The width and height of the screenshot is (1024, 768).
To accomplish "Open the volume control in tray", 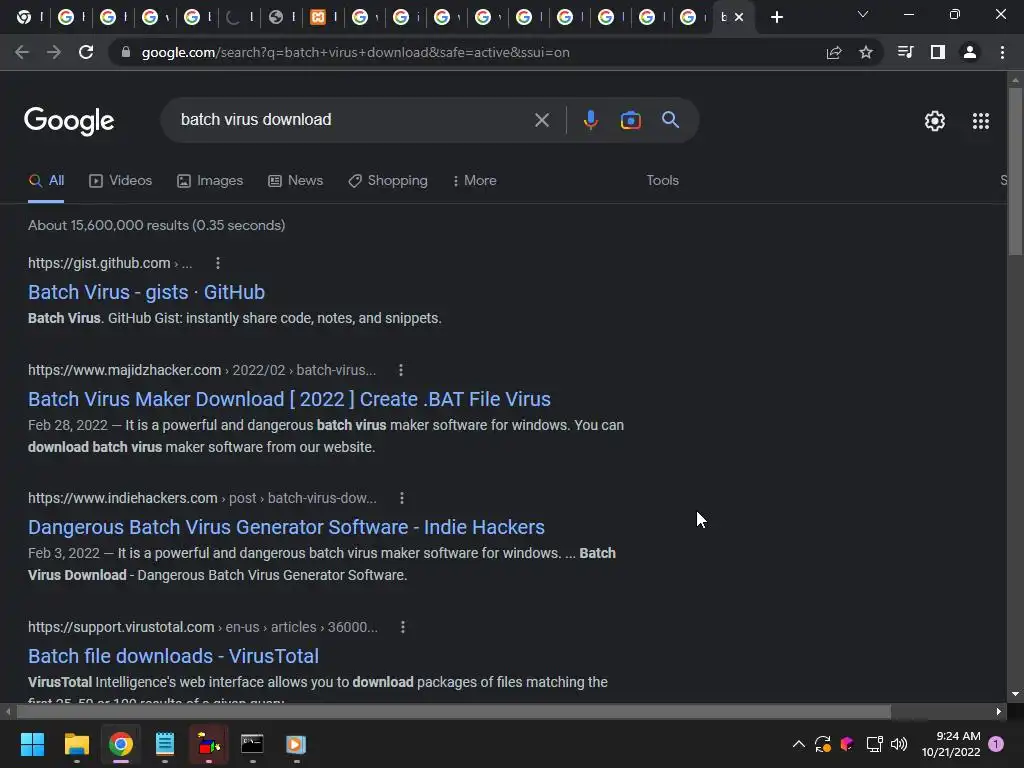I will coord(899,744).
